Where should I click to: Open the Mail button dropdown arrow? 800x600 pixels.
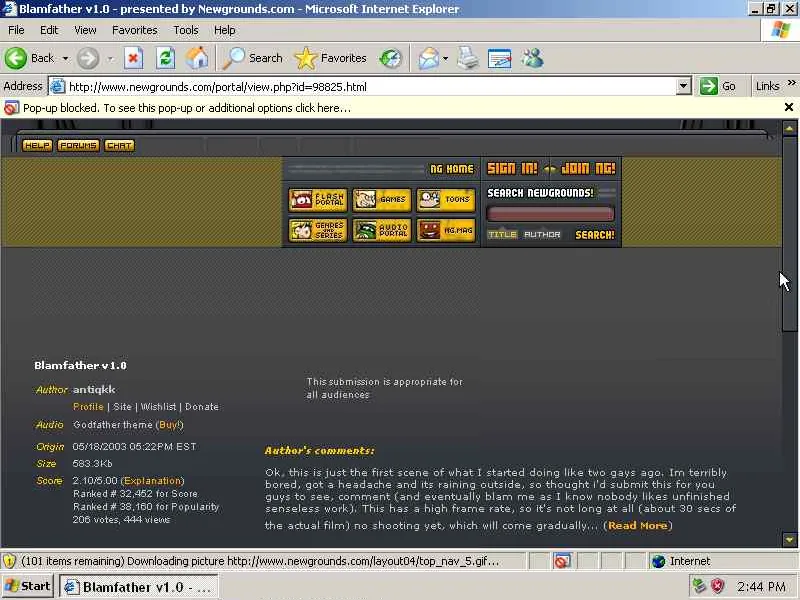point(445,59)
